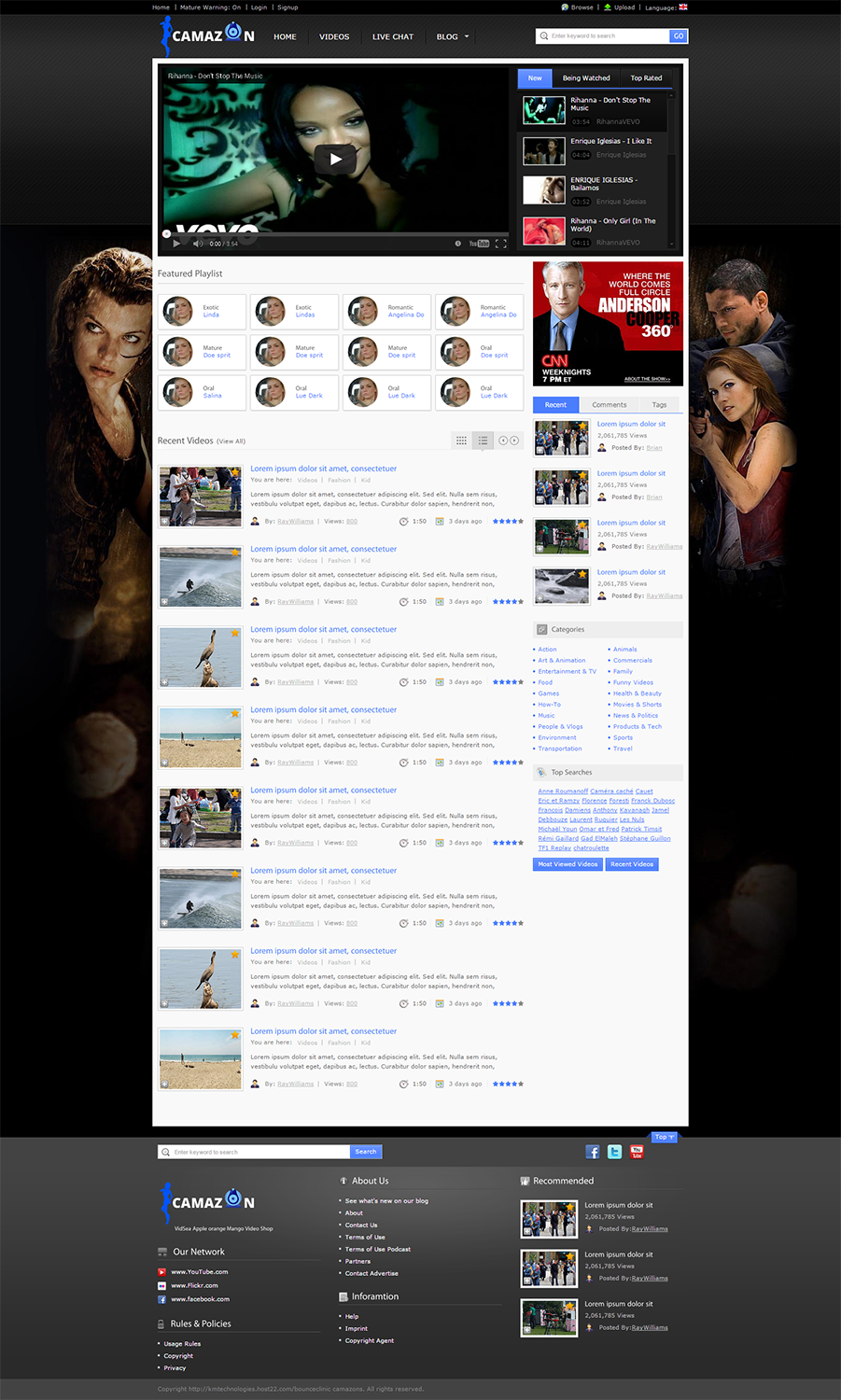Click the Upload link at top right
The height and width of the screenshot is (1400, 841).
point(620,7)
